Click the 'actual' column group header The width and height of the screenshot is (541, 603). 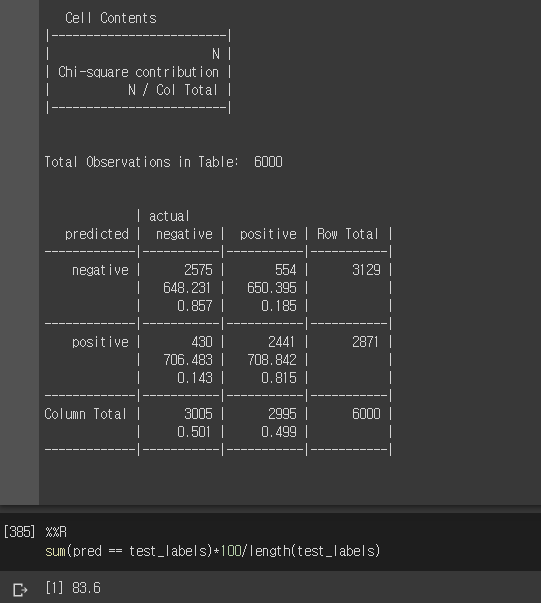coord(169,216)
